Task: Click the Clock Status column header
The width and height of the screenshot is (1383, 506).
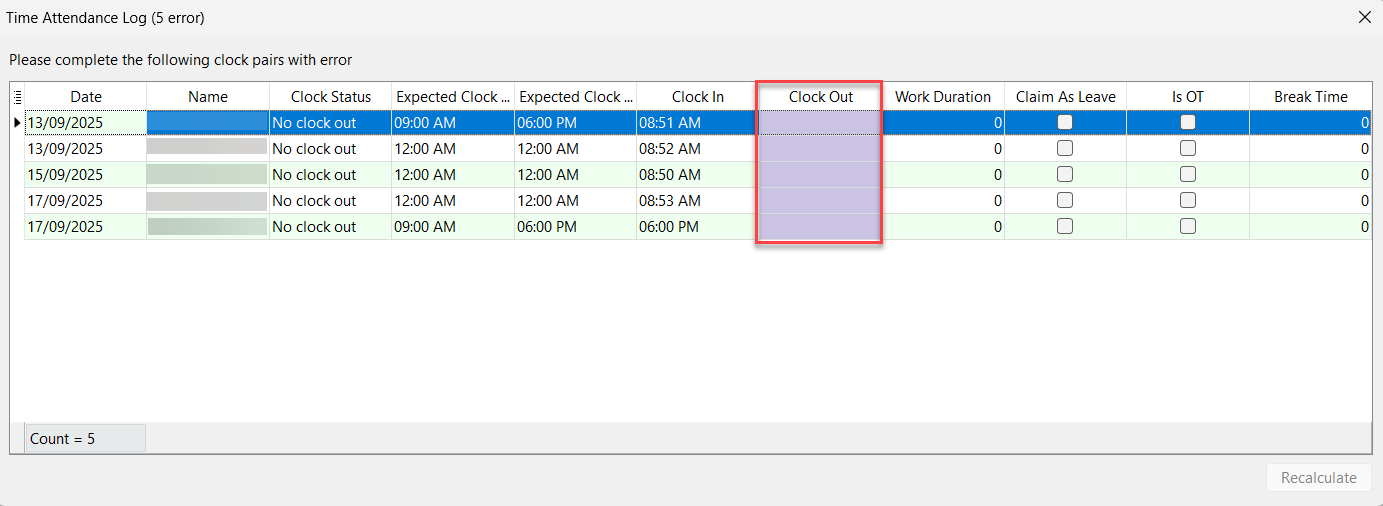Action: [330, 97]
